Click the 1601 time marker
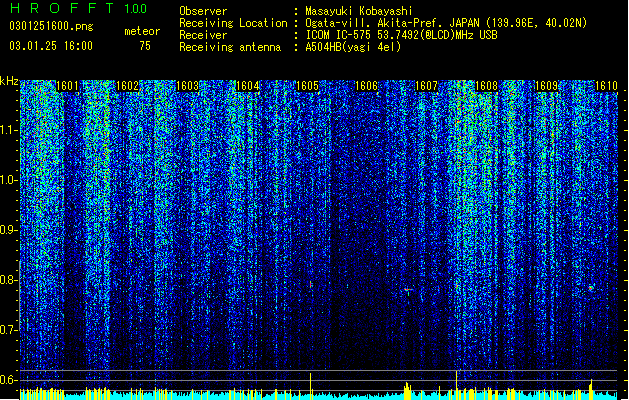 67,86
